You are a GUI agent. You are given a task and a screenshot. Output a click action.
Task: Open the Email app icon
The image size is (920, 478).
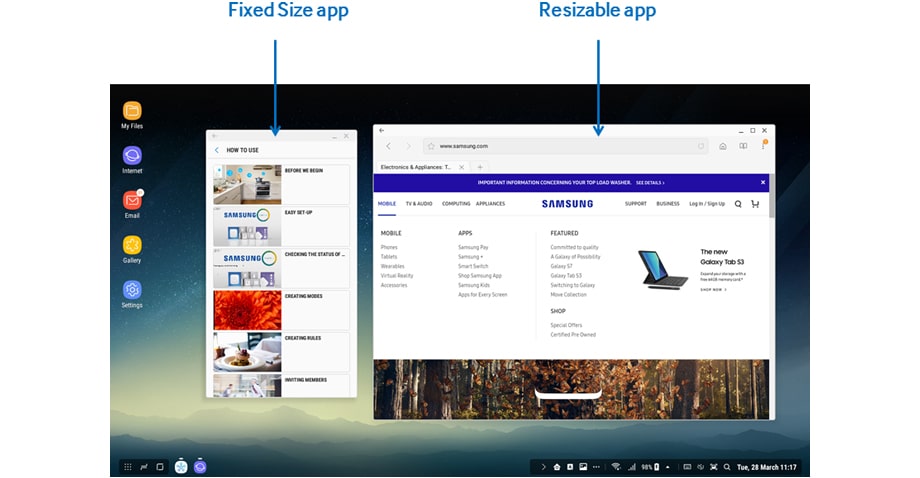(x=132, y=201)
